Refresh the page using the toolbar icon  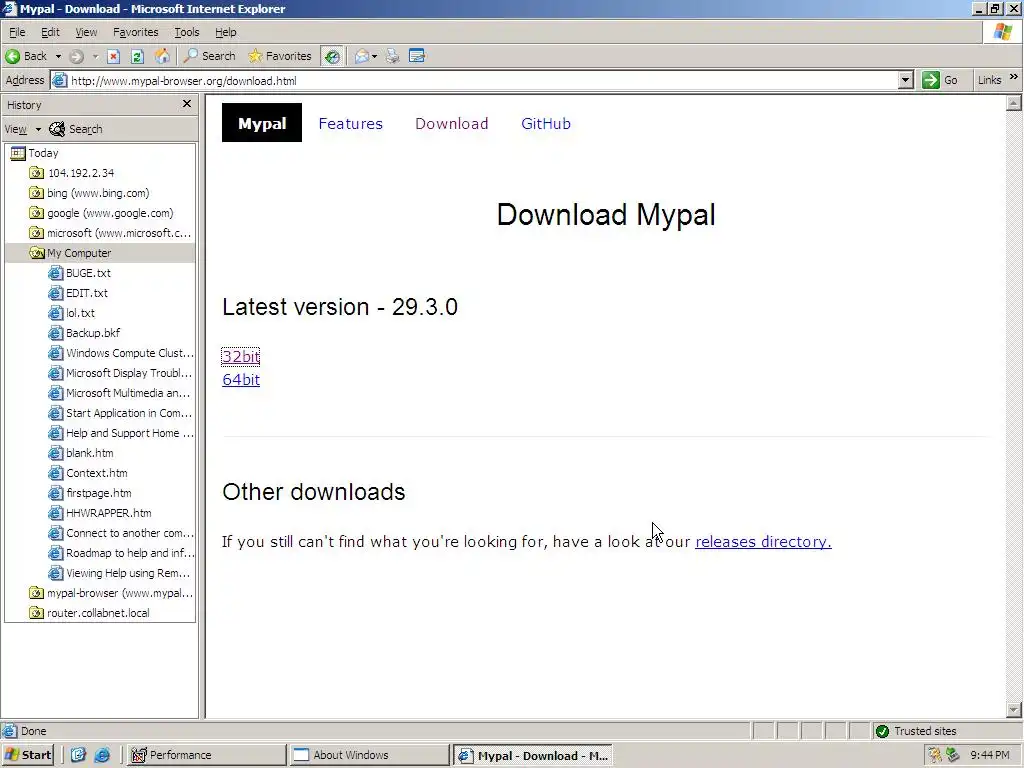point(137,56)
